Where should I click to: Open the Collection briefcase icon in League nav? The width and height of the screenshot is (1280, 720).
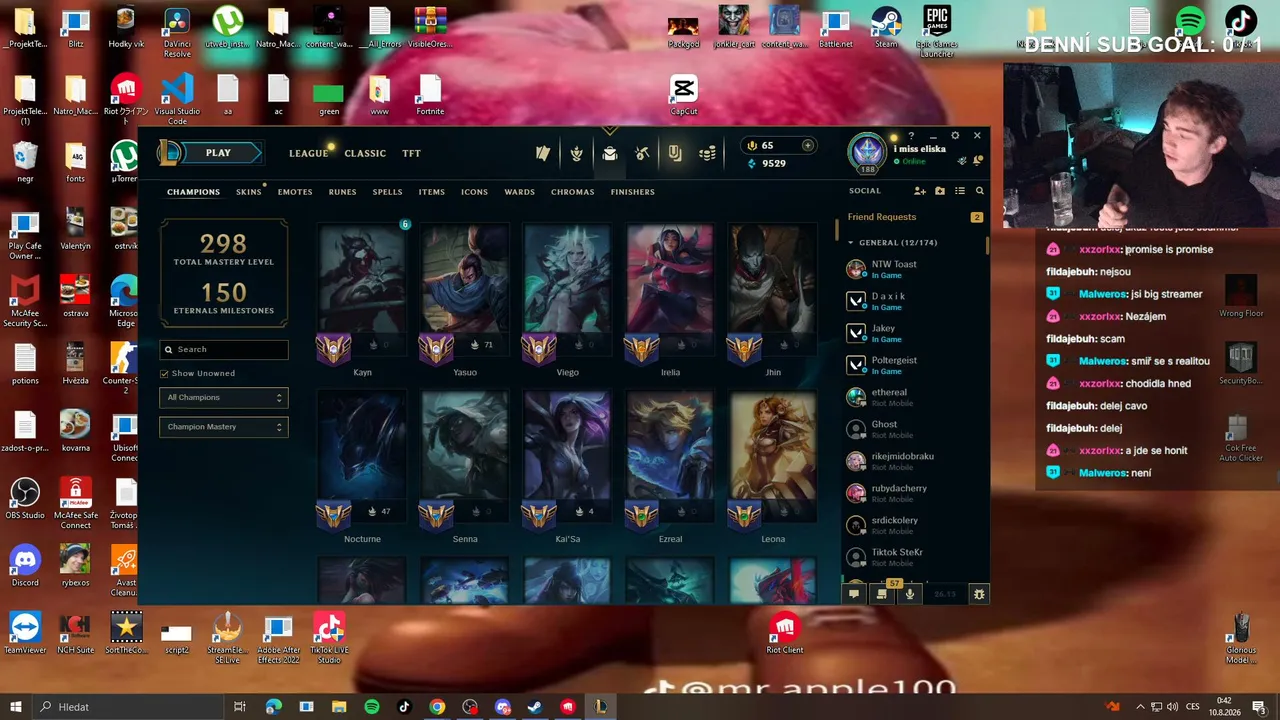609,153
